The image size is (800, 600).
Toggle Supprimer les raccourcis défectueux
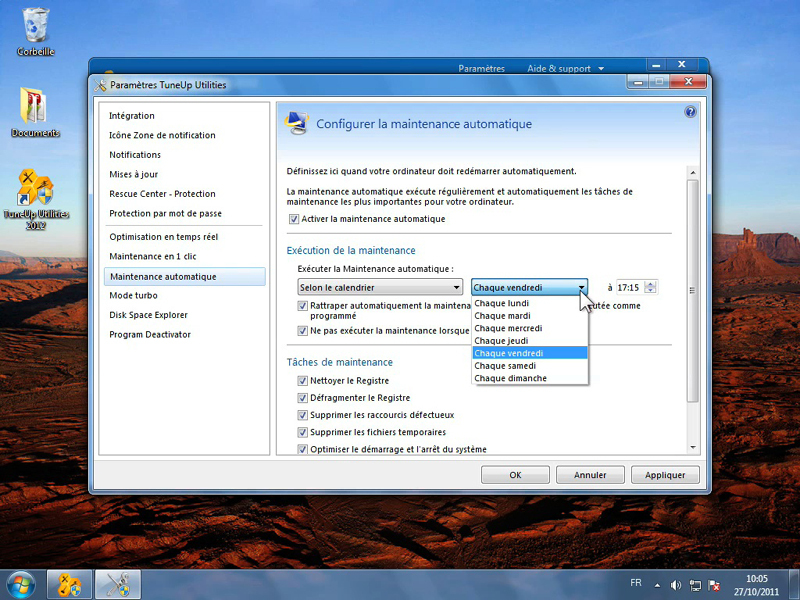tap(302, 415)
